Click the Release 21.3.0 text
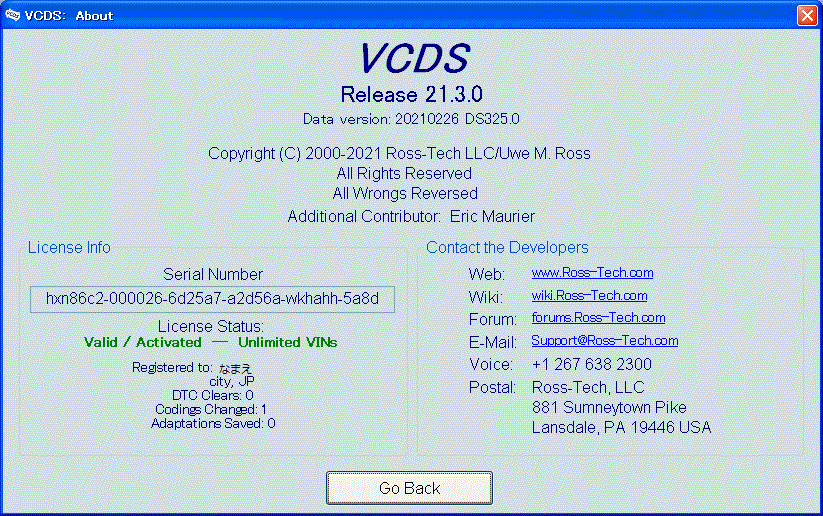The image size is (823, 516). [x=412, y=94]
